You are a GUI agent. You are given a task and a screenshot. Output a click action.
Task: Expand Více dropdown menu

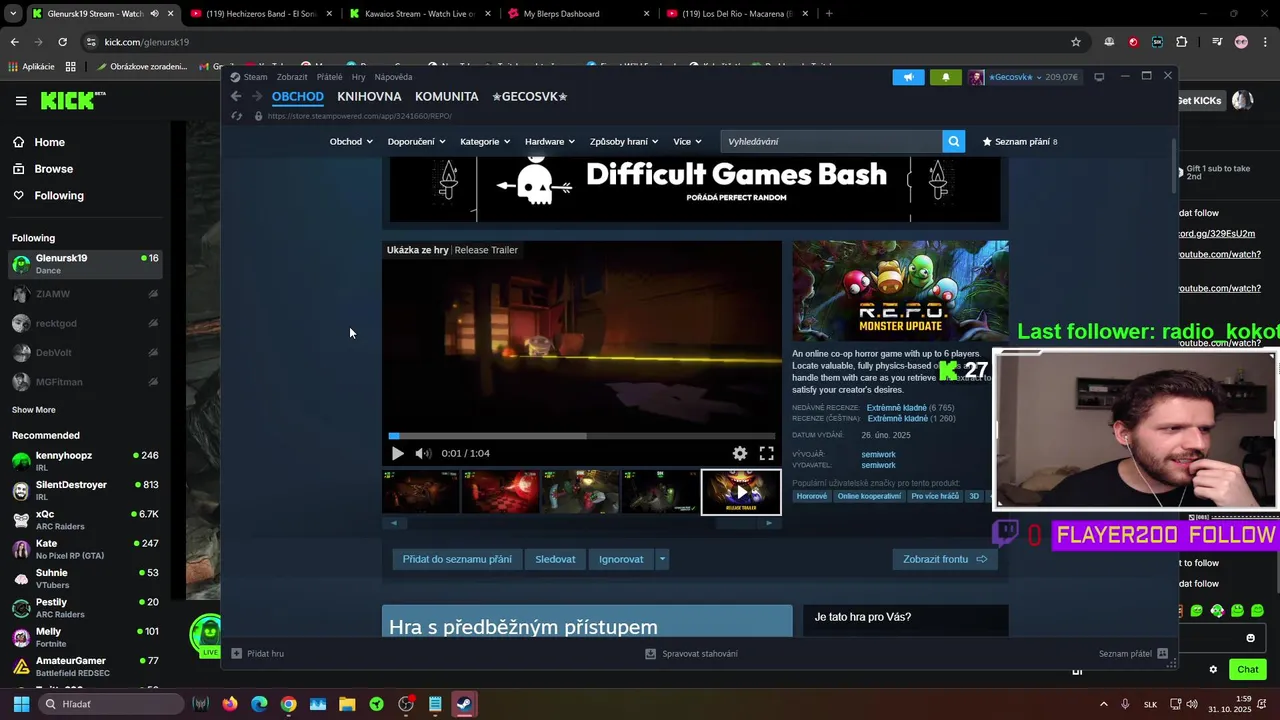[x=687, y=142]
